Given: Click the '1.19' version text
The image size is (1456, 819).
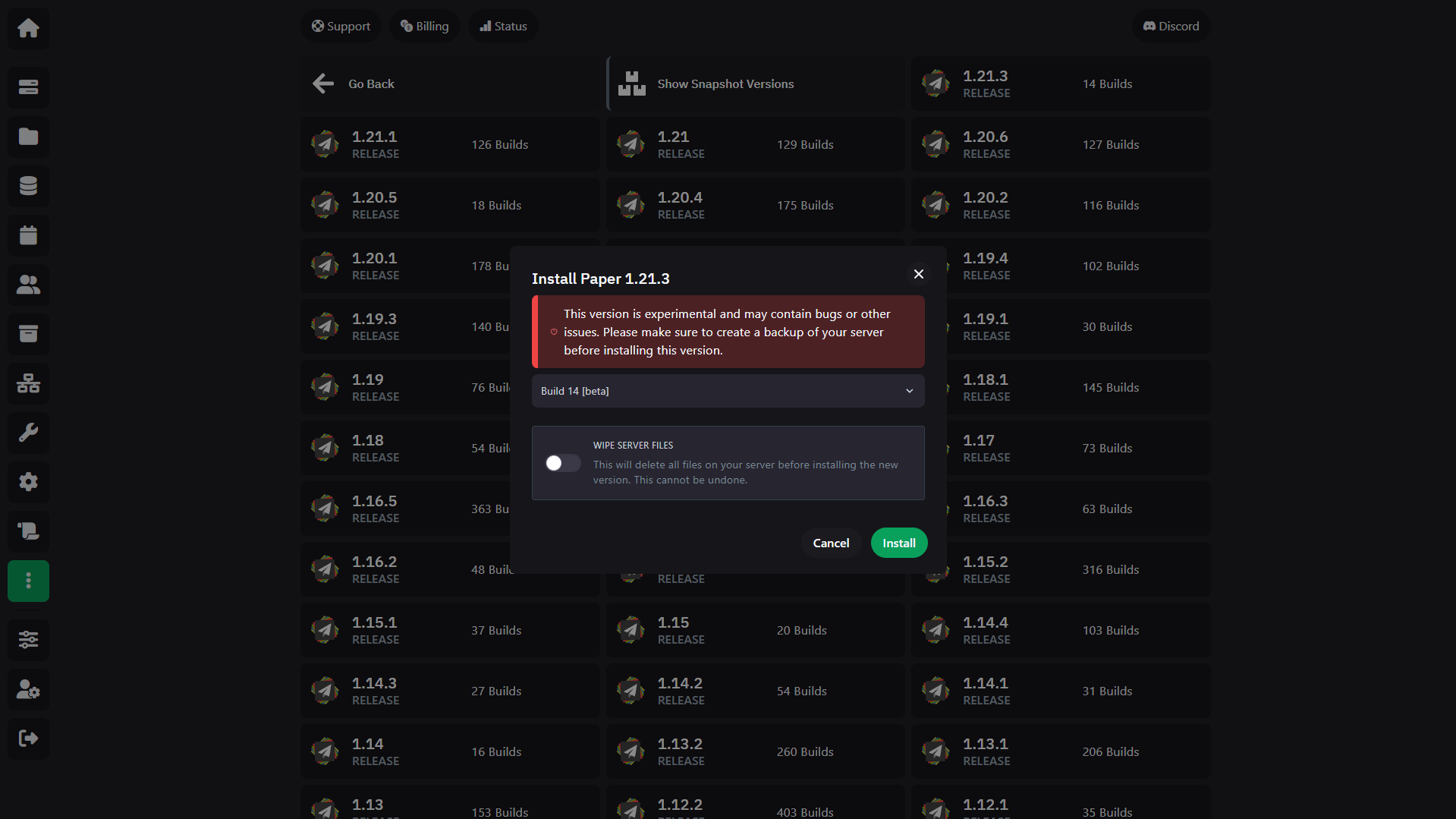Looking at the screenshot, I should [368, 380].
